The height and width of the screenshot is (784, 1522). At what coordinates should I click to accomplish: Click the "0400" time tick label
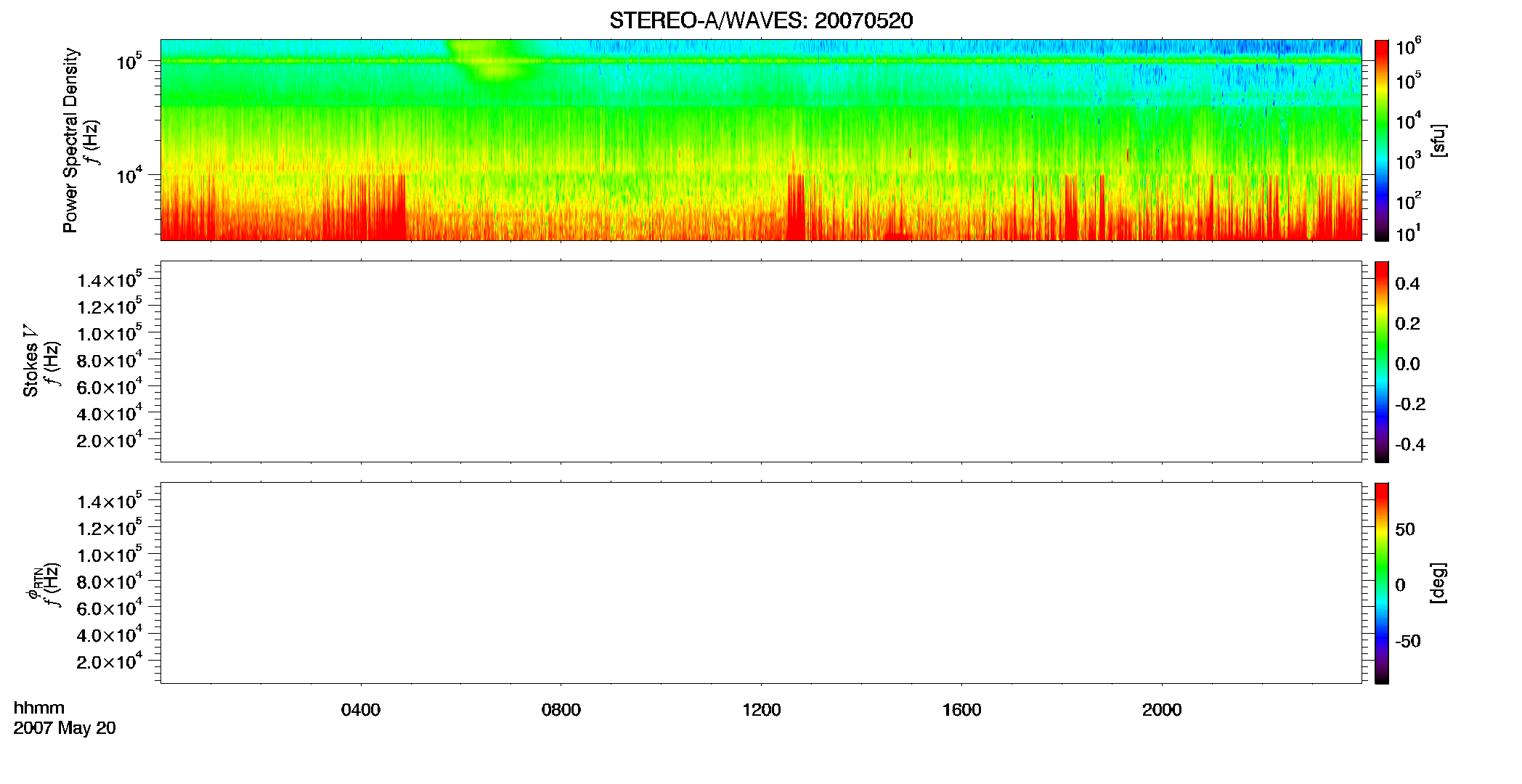click(x=361, y=710)
